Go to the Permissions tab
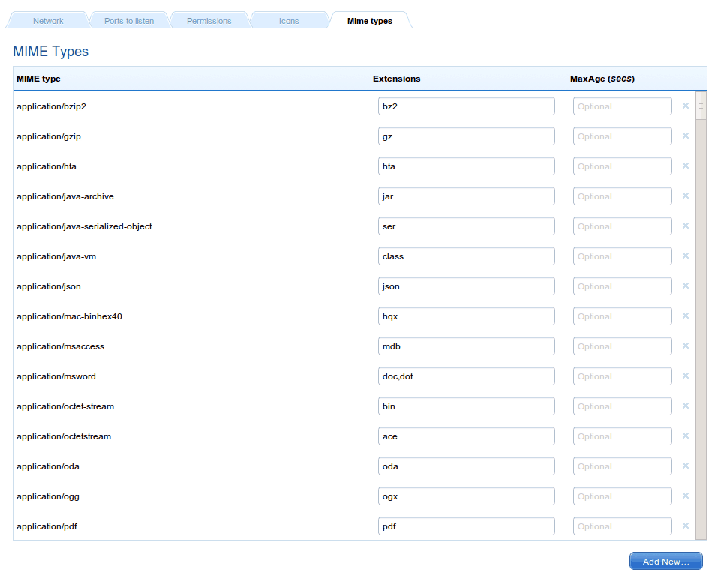The height and width of the screenshot is (575, 720). (209, 20)
